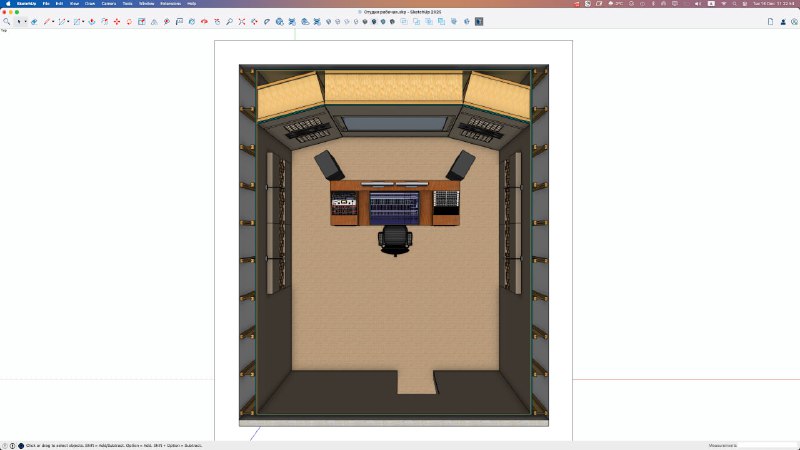Activate the Rotate tool

pos(129,22)
